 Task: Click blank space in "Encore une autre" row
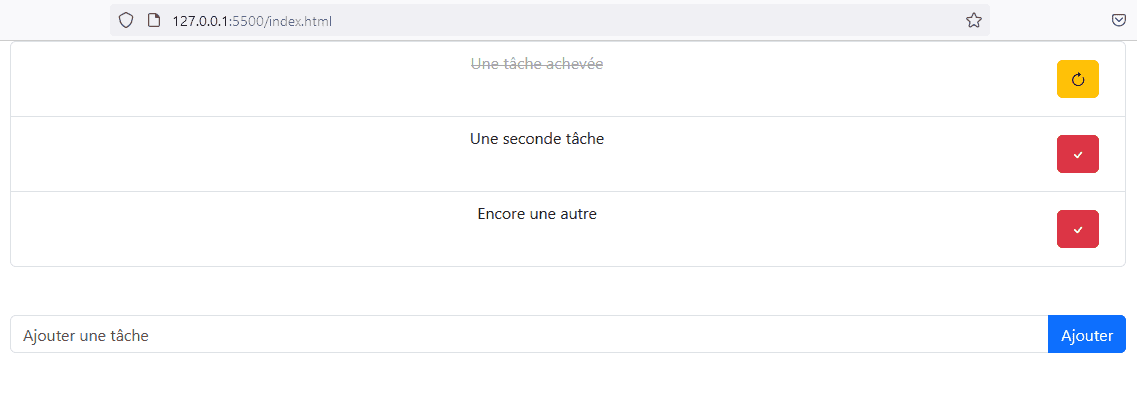(x=239, y=229)
